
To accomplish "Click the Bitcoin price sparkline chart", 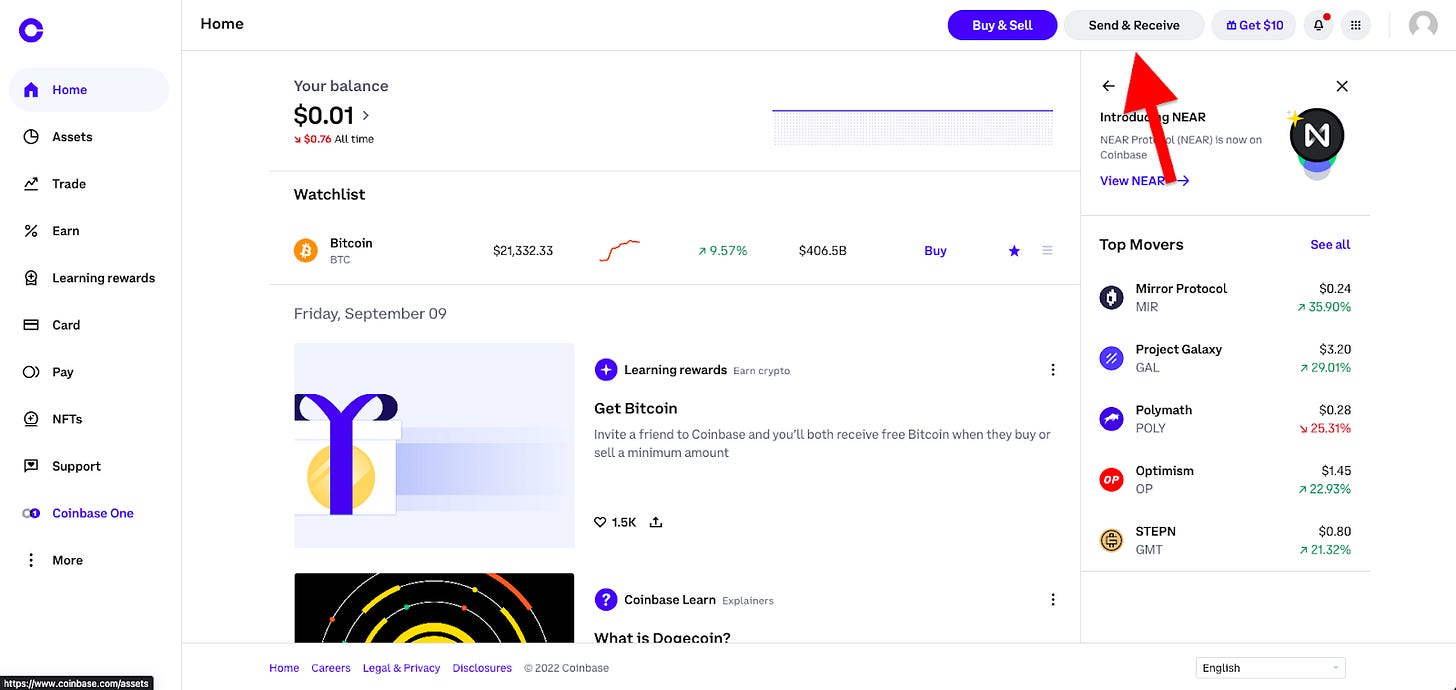I will [x=619, y=250].
